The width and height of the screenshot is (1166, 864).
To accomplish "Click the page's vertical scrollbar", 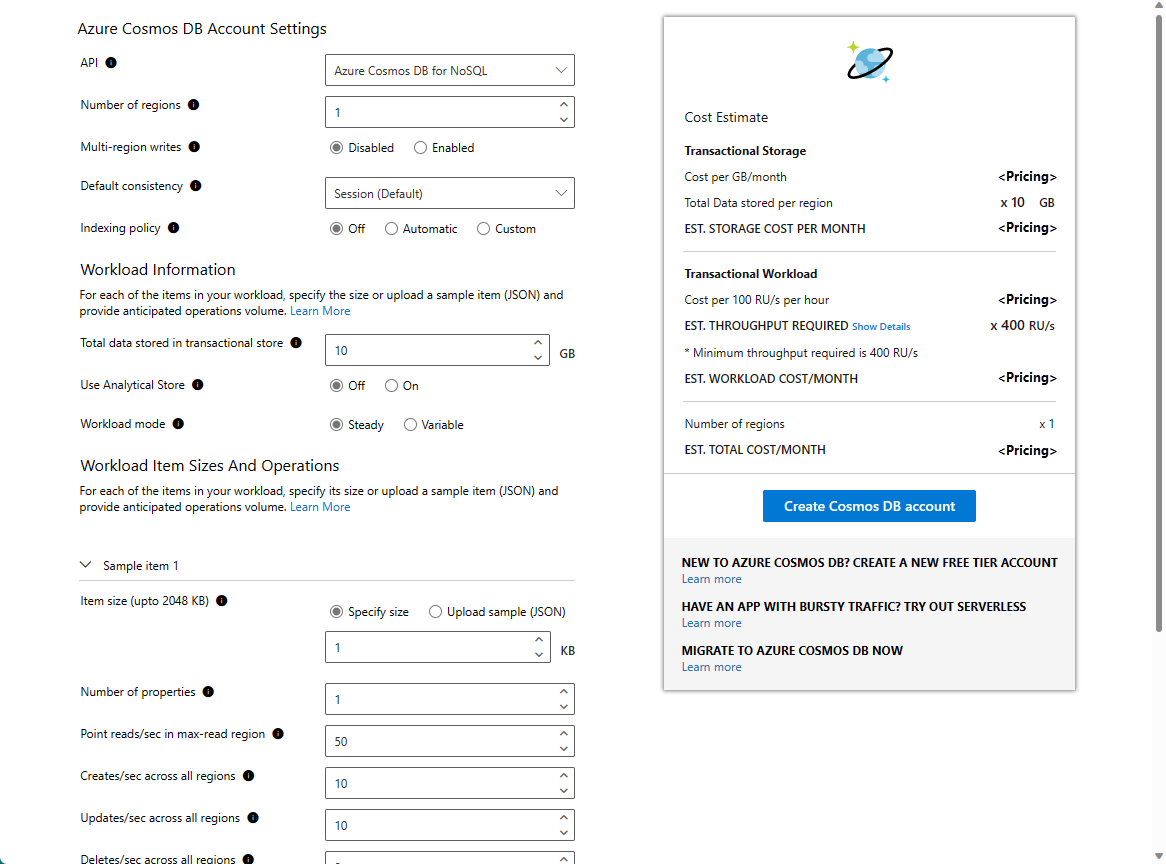I will tap(1159, 300).
